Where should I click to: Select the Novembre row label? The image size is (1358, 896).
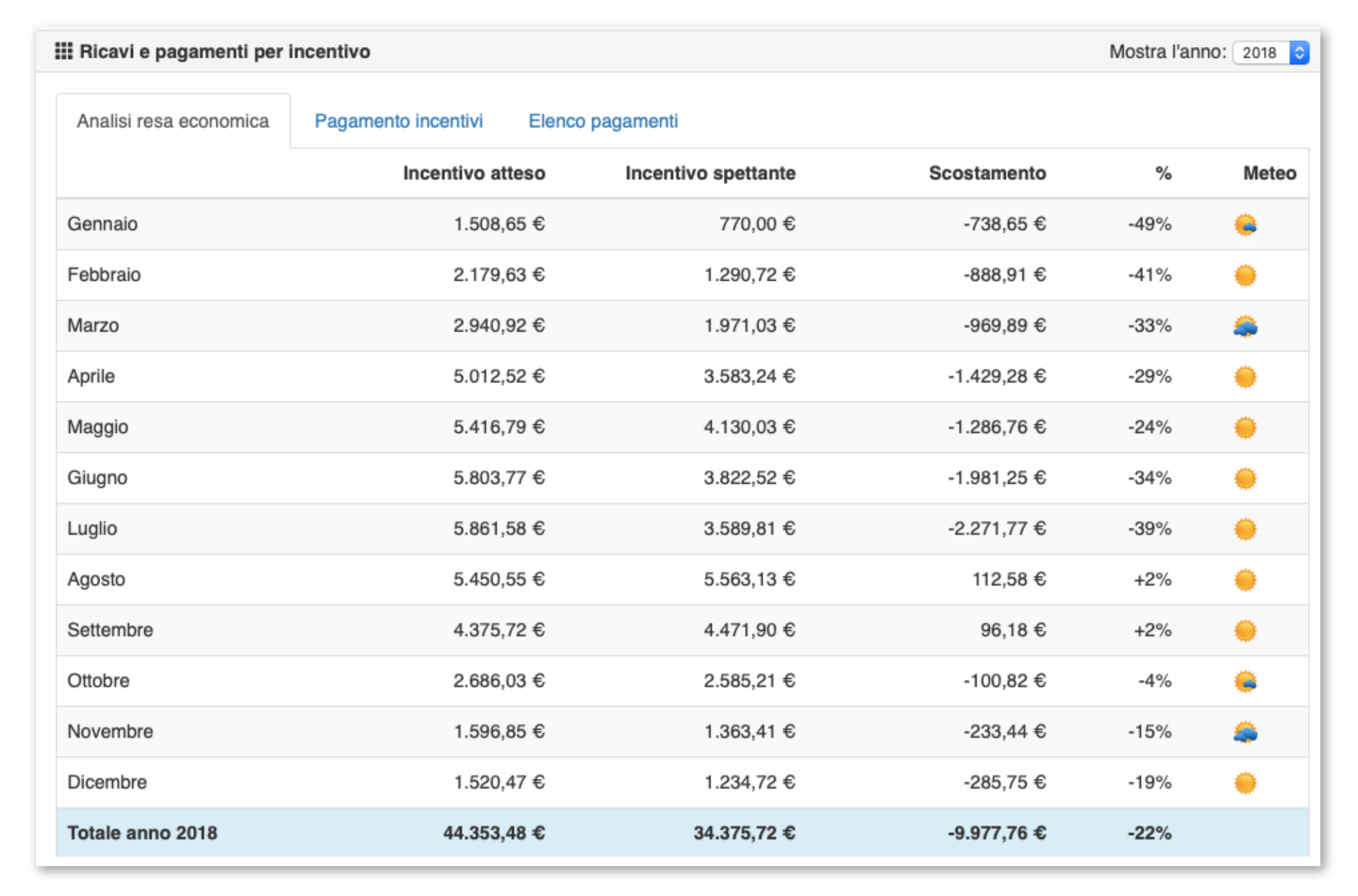tap(110, 731)
